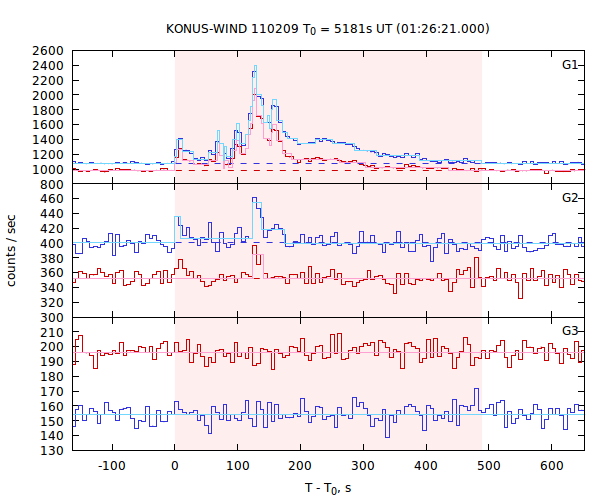The width and height of the screenshot is (600, 500).
Task: Click the x-axis tick label -100
Action: point(112,466)
